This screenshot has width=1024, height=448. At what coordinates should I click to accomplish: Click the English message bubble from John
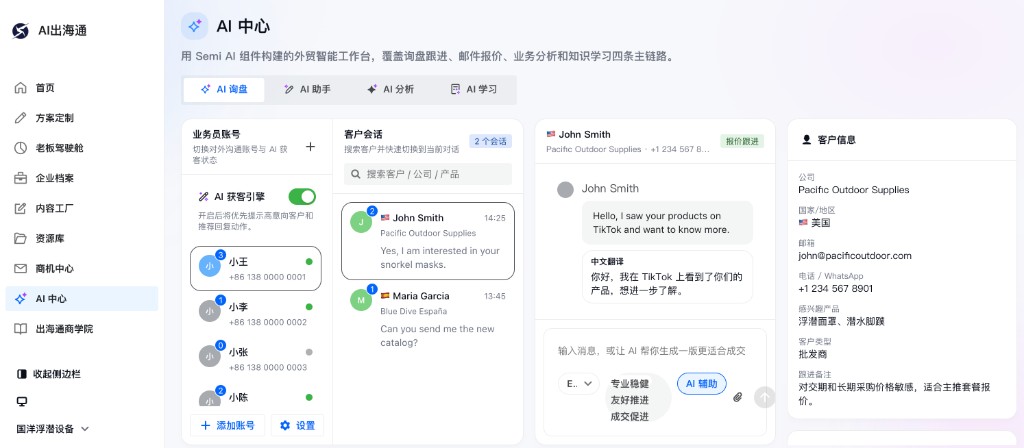tap(667, 223)
